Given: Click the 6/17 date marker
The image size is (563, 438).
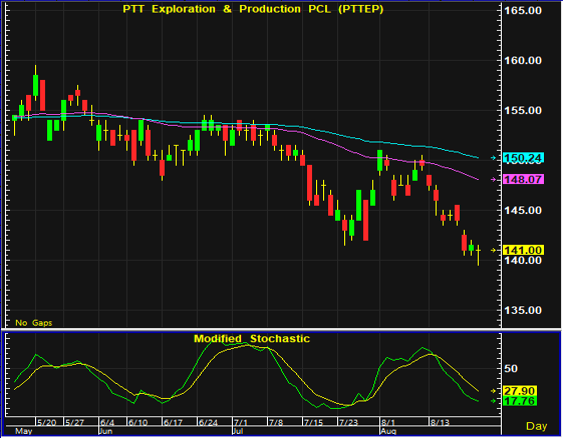Looking at the screenshot, I should (173, 422).
